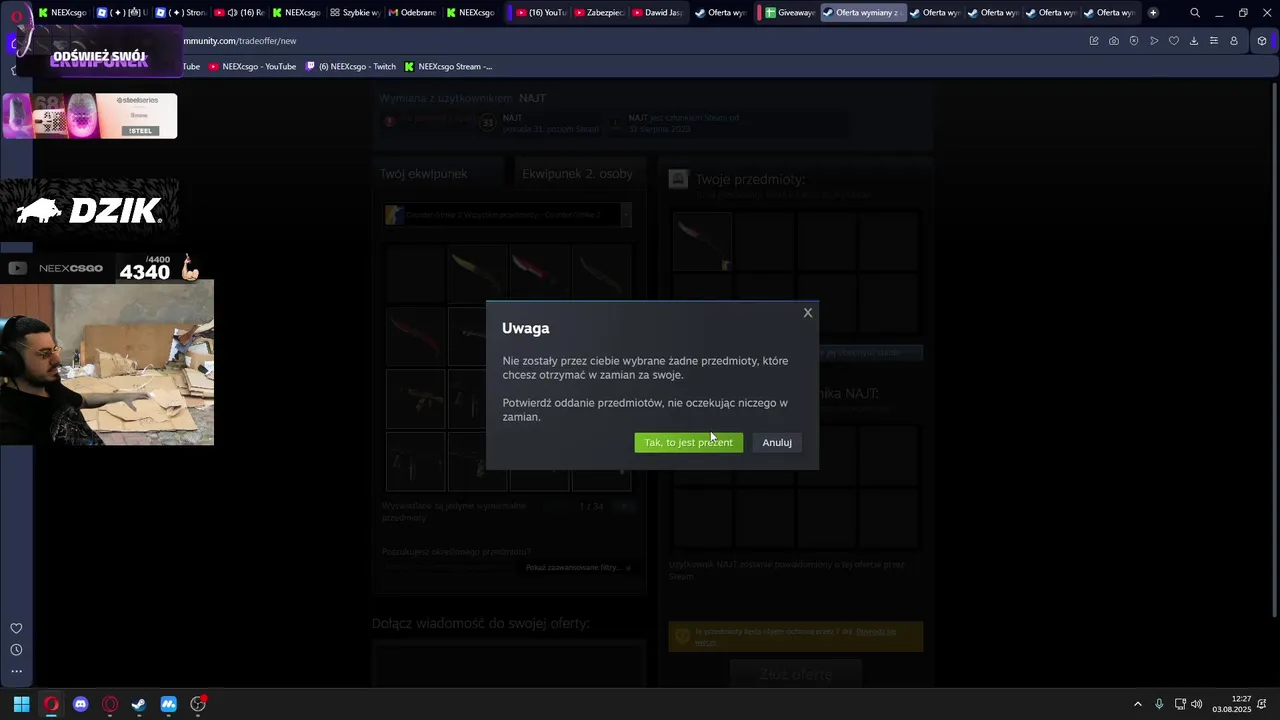Search open tabs with magnifier icon
Viewport: 1280px width, 720px height.
tap(1195, 13)
